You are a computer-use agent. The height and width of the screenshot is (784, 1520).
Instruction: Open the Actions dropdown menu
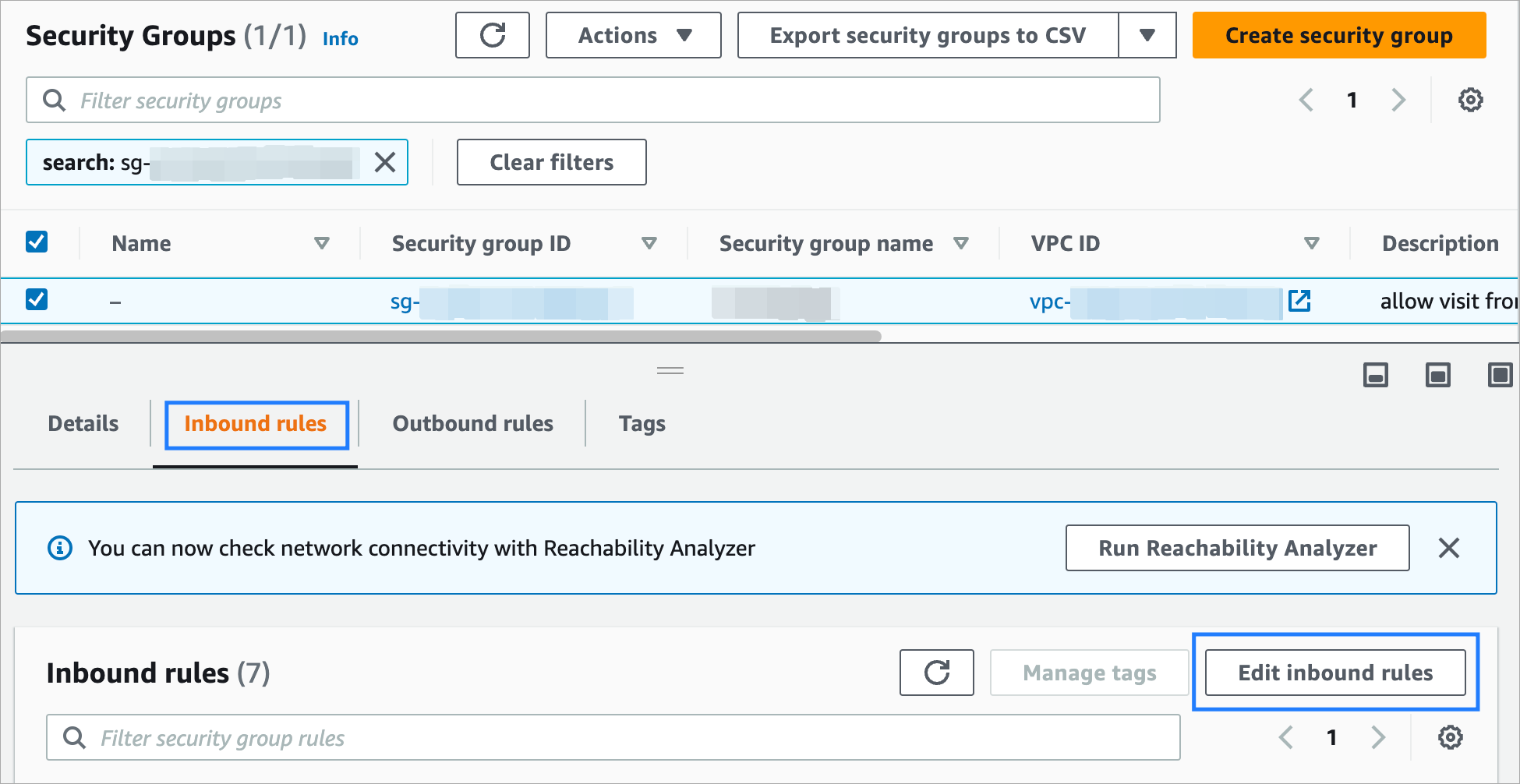633,35
